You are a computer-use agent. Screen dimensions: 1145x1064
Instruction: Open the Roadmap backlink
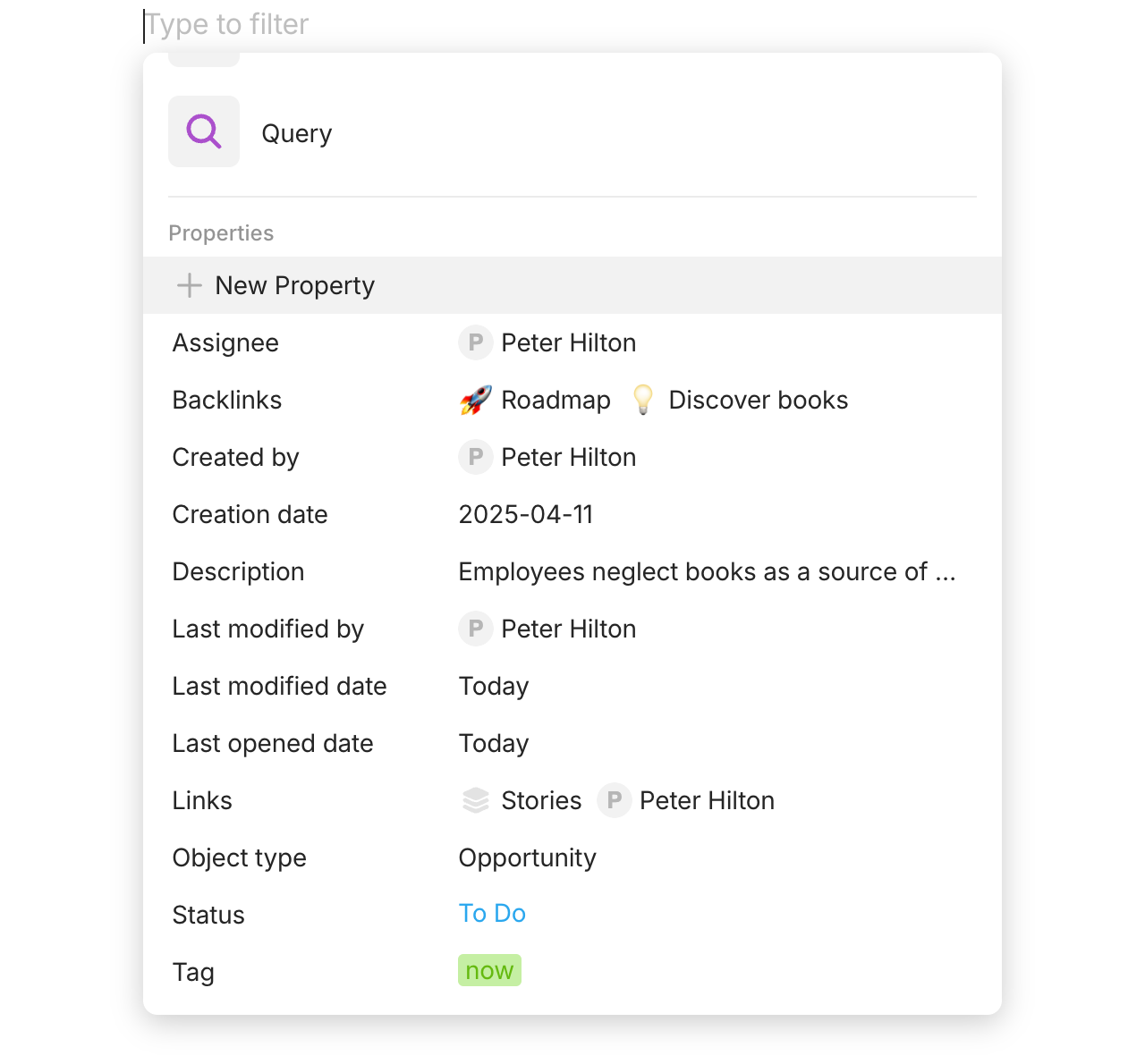coord(556,401)
